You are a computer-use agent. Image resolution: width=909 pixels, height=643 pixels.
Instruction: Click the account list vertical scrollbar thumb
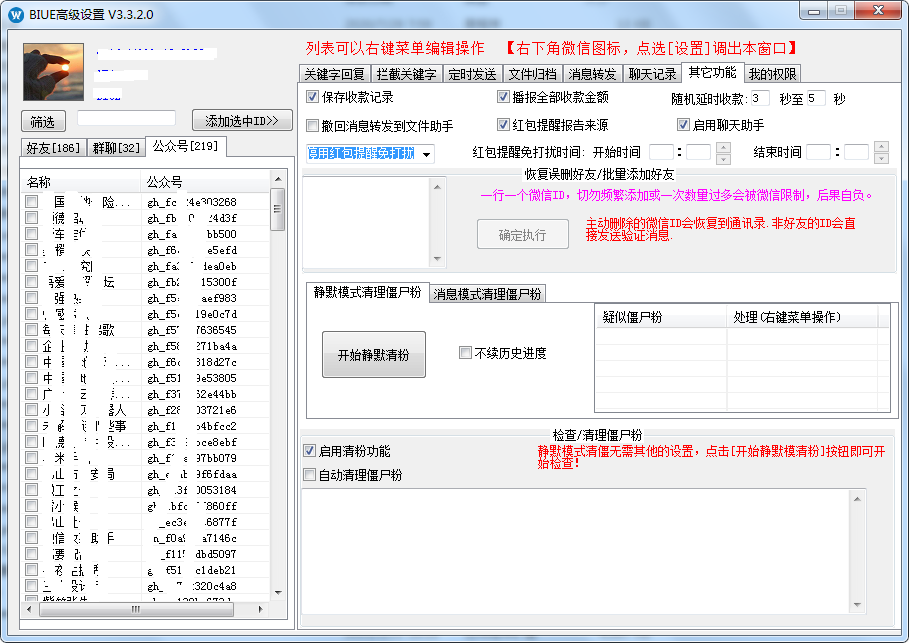tap(278, 209)
